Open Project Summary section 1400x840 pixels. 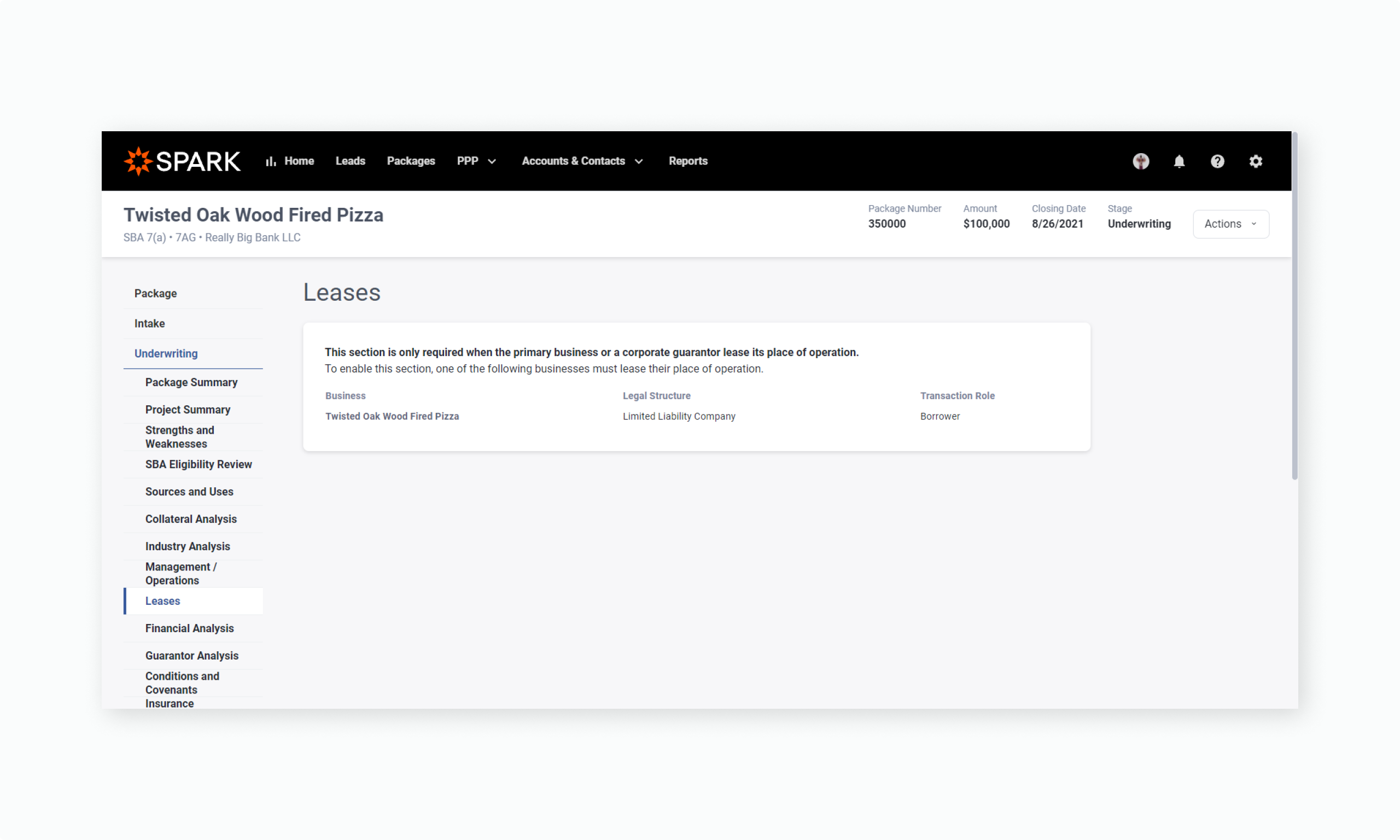pos(193,409)
